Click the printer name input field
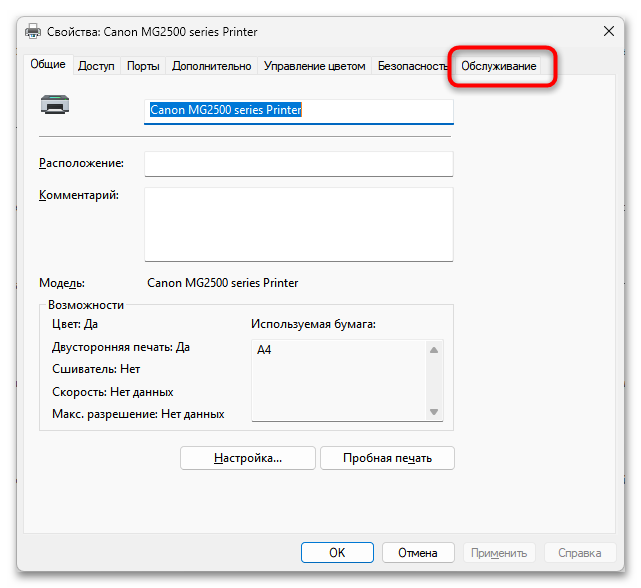Screen dimensions: 641x588 coord(299,111)
